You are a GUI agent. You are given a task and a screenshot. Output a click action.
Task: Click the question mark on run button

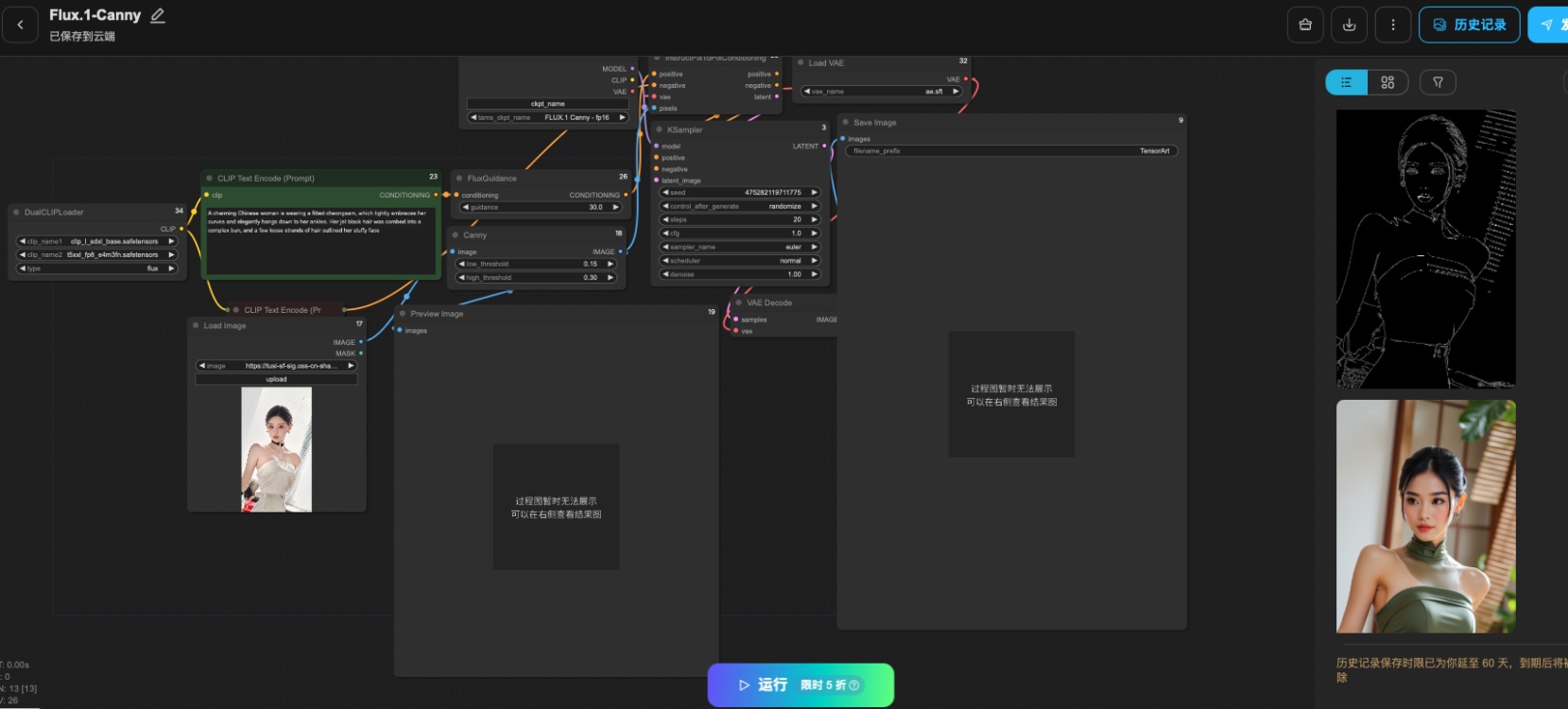(854, 685)
